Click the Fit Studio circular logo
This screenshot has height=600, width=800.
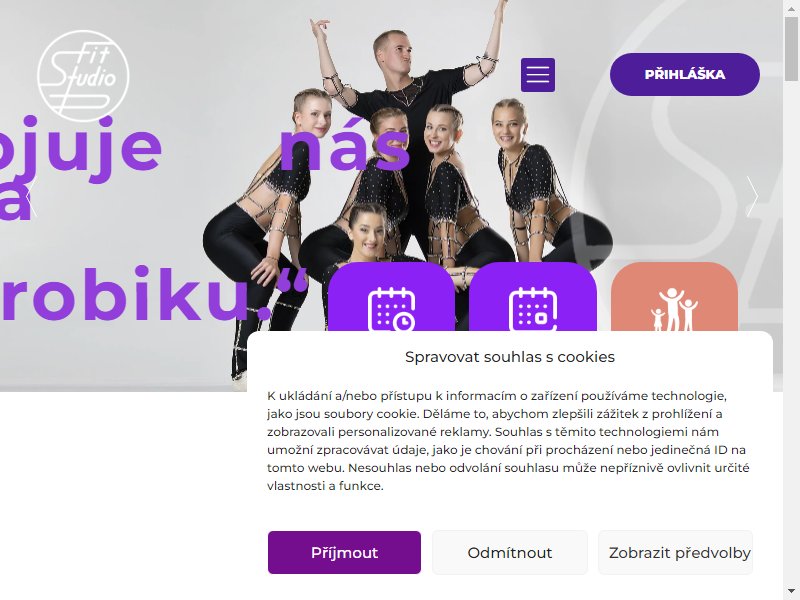tap(83, 76)
